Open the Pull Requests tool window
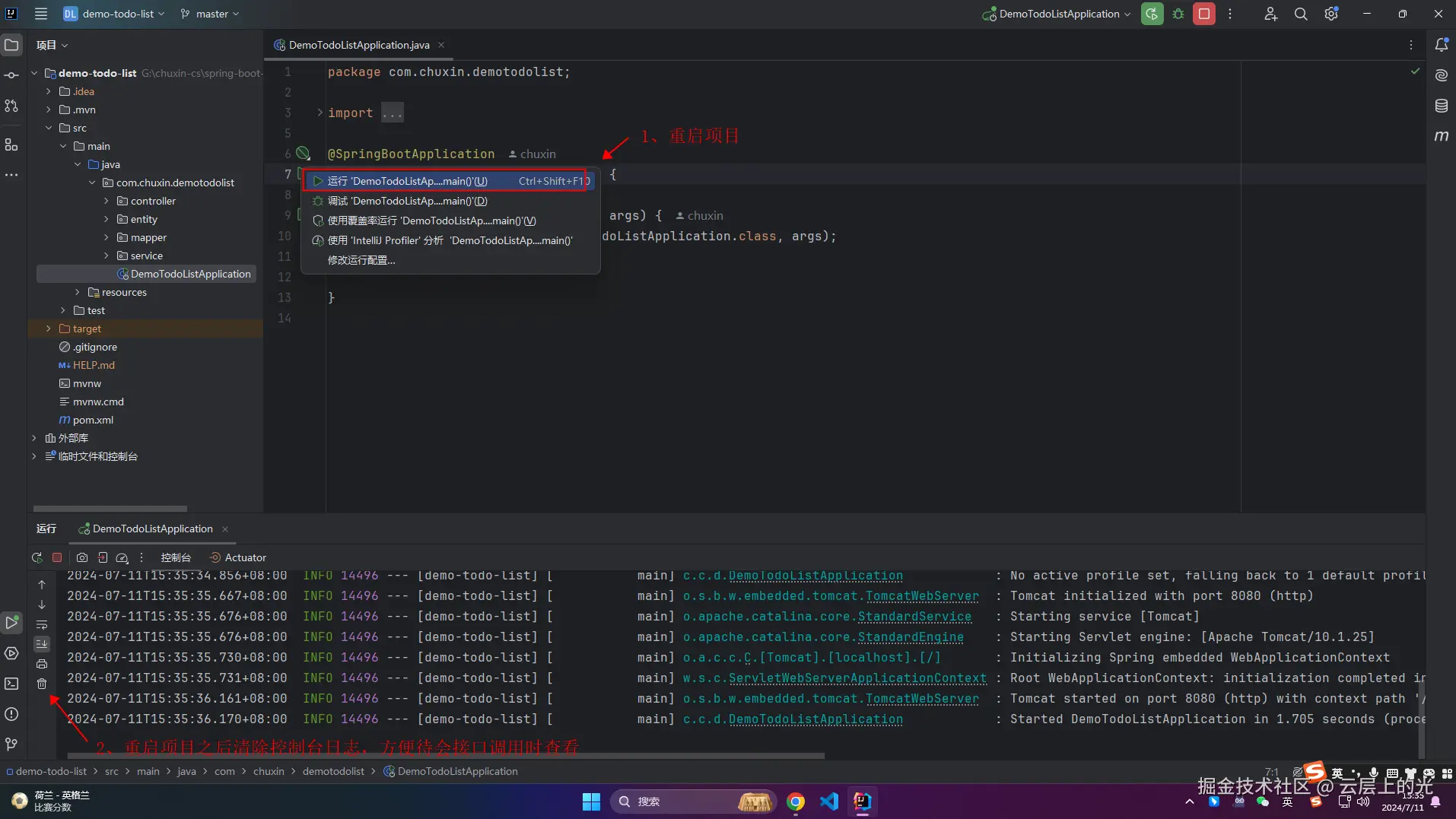1456x819 pixels. [11, 106]
